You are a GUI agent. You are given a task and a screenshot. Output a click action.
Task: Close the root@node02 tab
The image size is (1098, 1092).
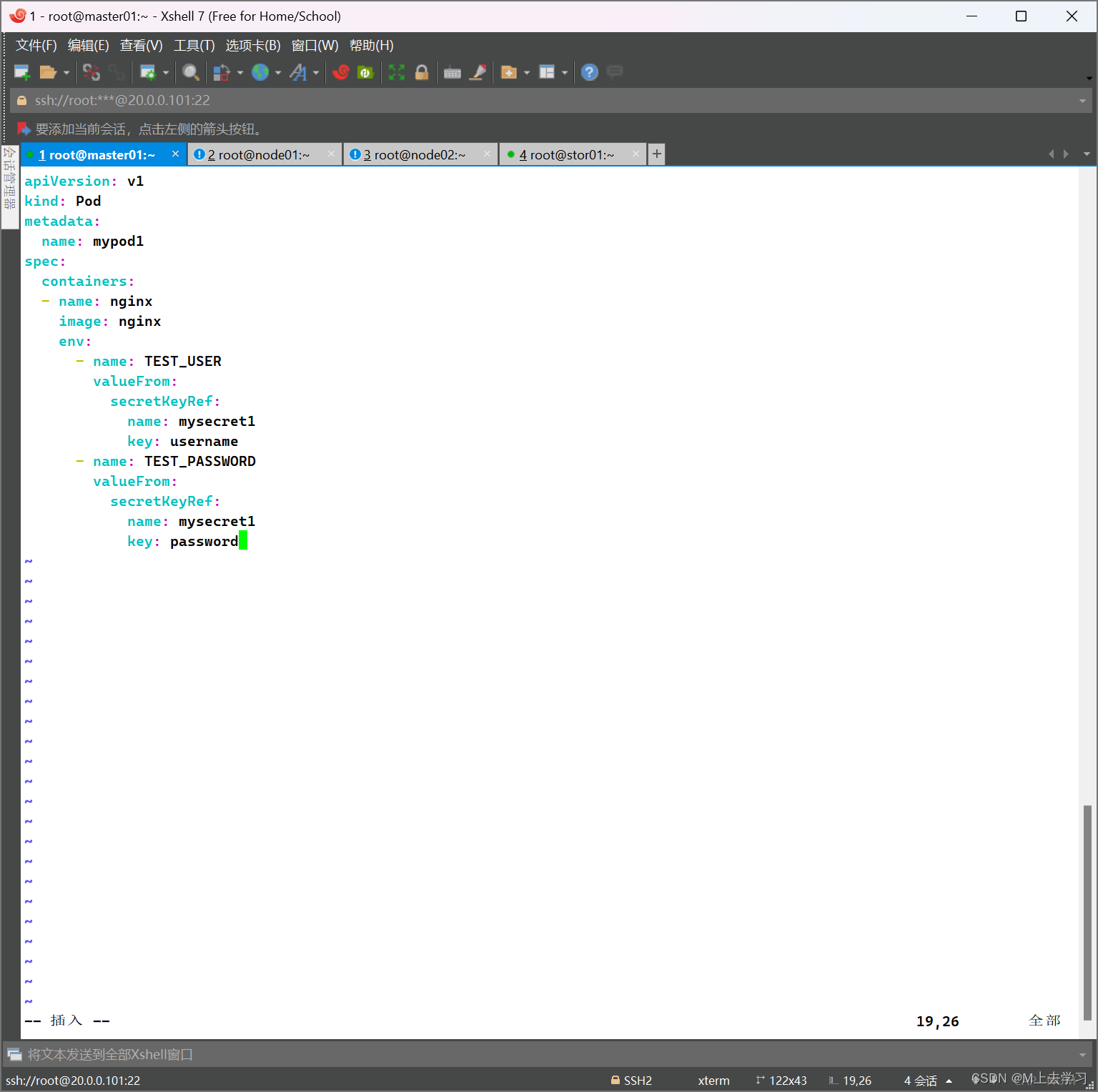click(x=487, y=154)
